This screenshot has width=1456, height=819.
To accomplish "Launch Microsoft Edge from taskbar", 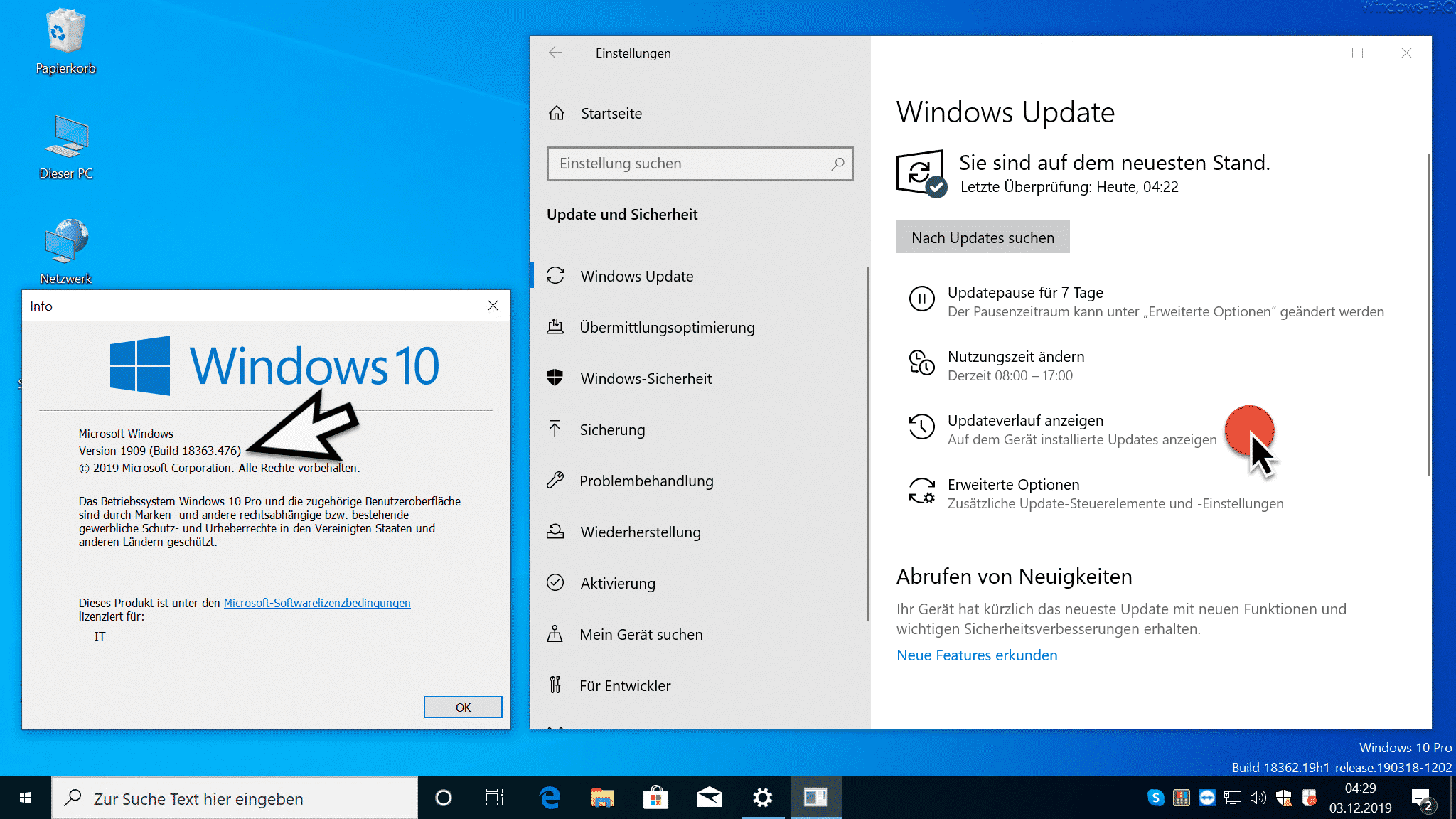I will (550, 798).
